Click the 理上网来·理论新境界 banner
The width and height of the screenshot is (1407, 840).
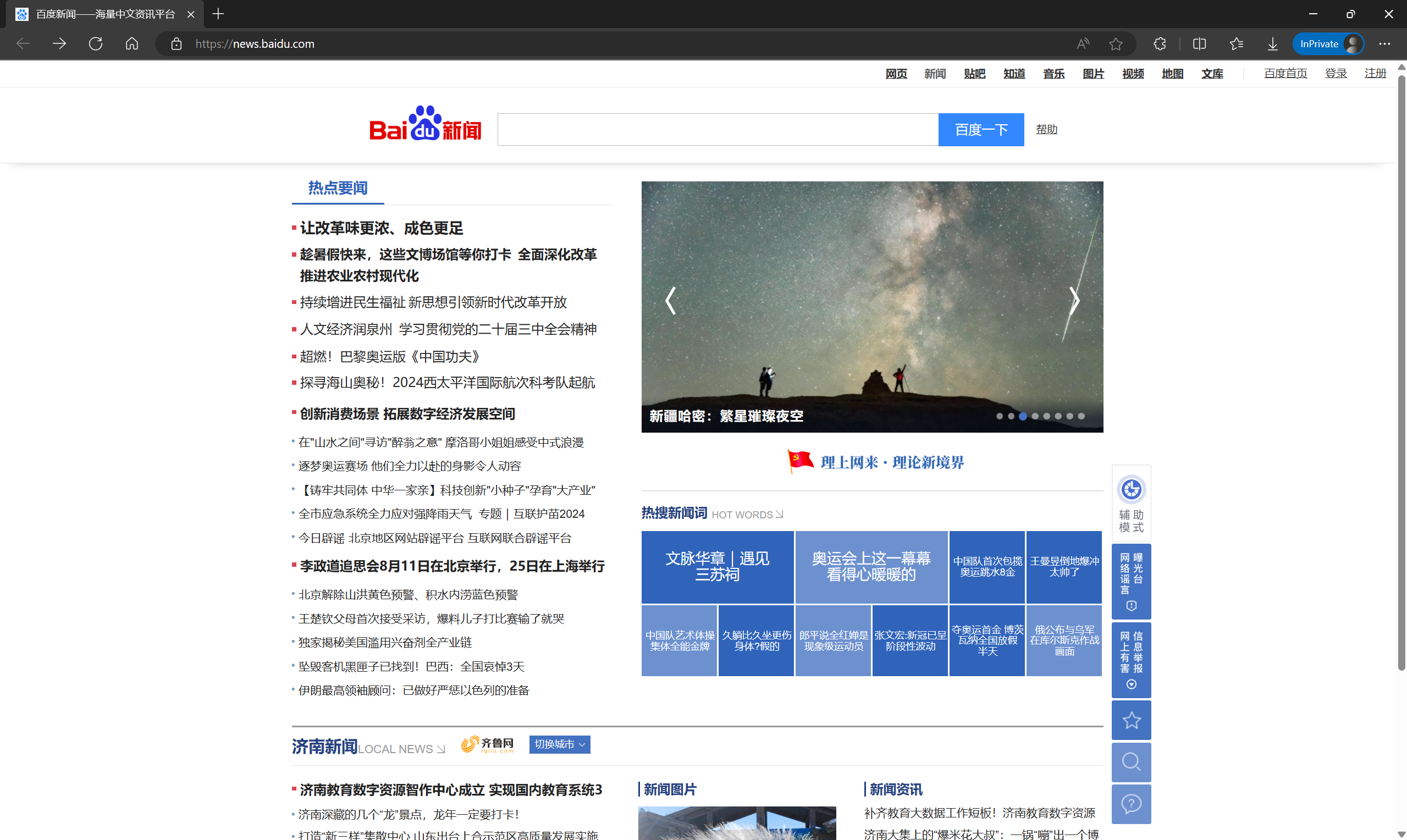[876, 462]
